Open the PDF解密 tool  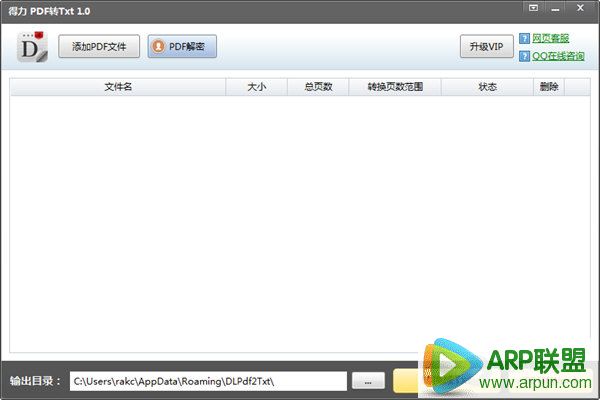click(182, 46)
